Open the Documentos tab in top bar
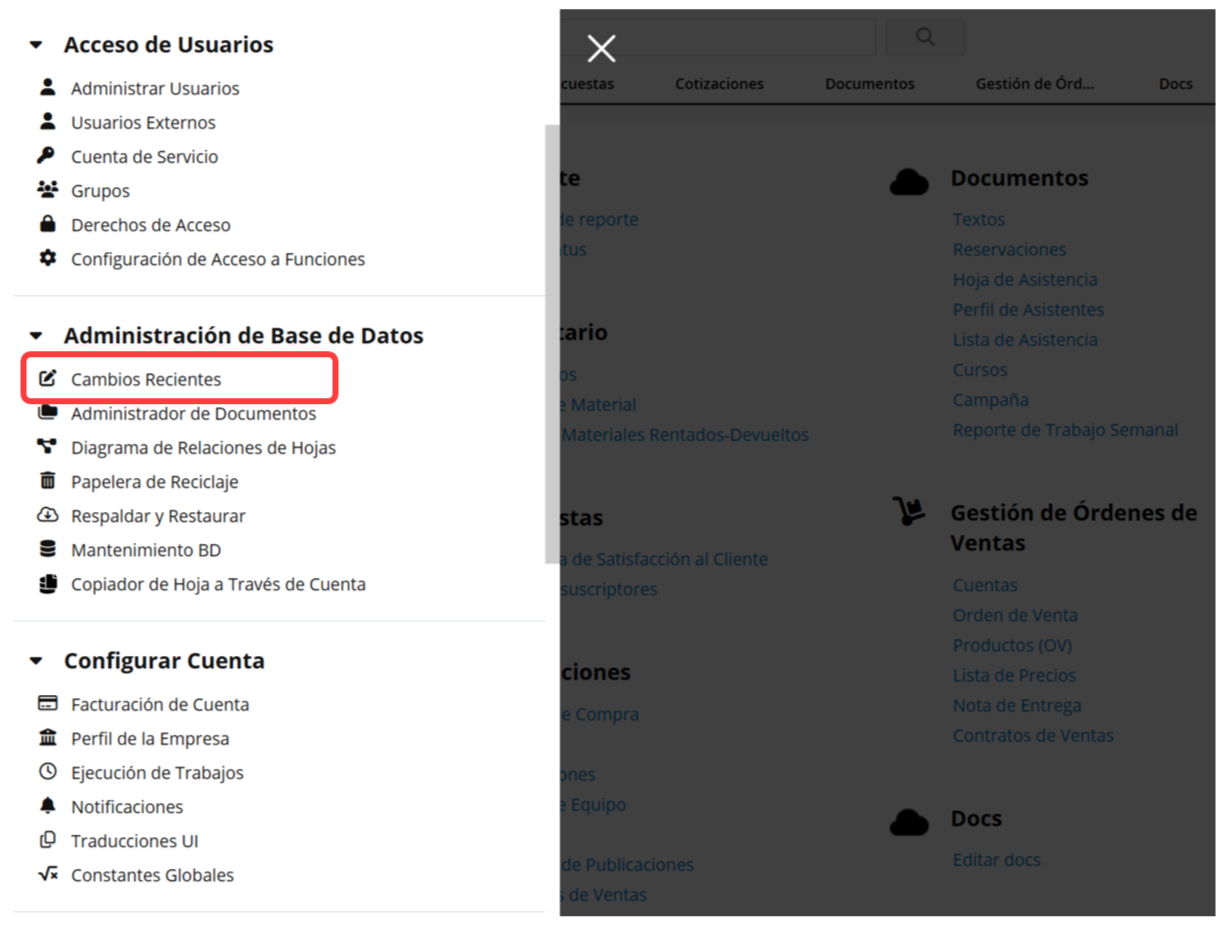 [x=869, y=84]
